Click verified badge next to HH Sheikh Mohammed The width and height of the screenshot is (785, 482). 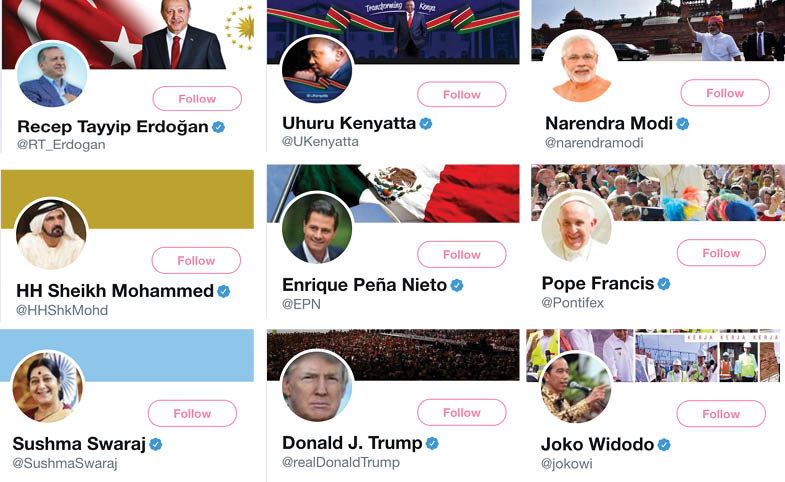(x=224, y=291)
